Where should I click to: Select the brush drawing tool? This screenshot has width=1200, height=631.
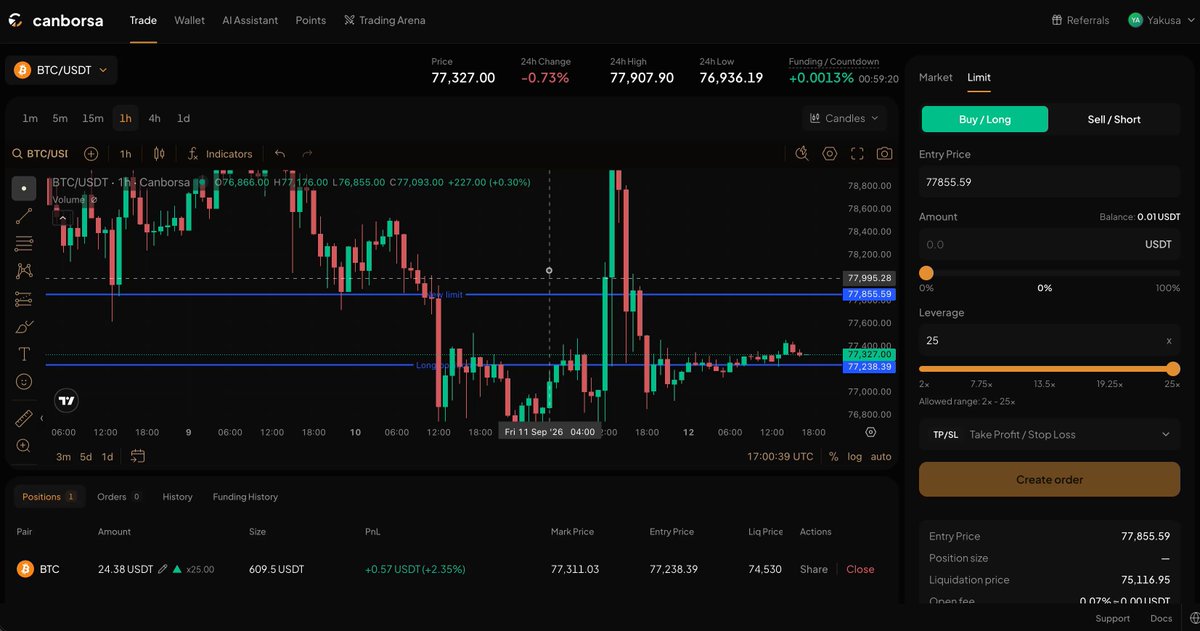click(x=24, y=327)
